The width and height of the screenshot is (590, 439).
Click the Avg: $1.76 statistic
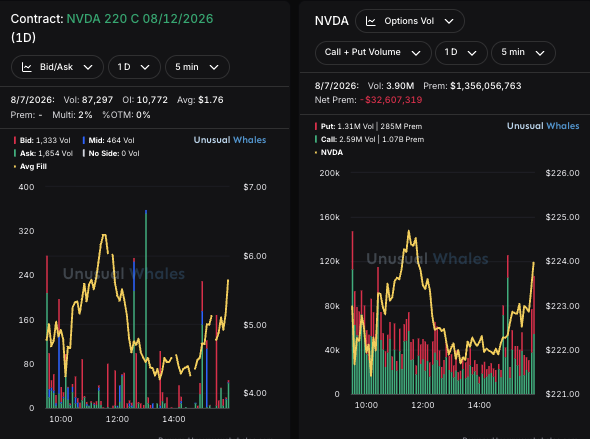click(200, 100)
